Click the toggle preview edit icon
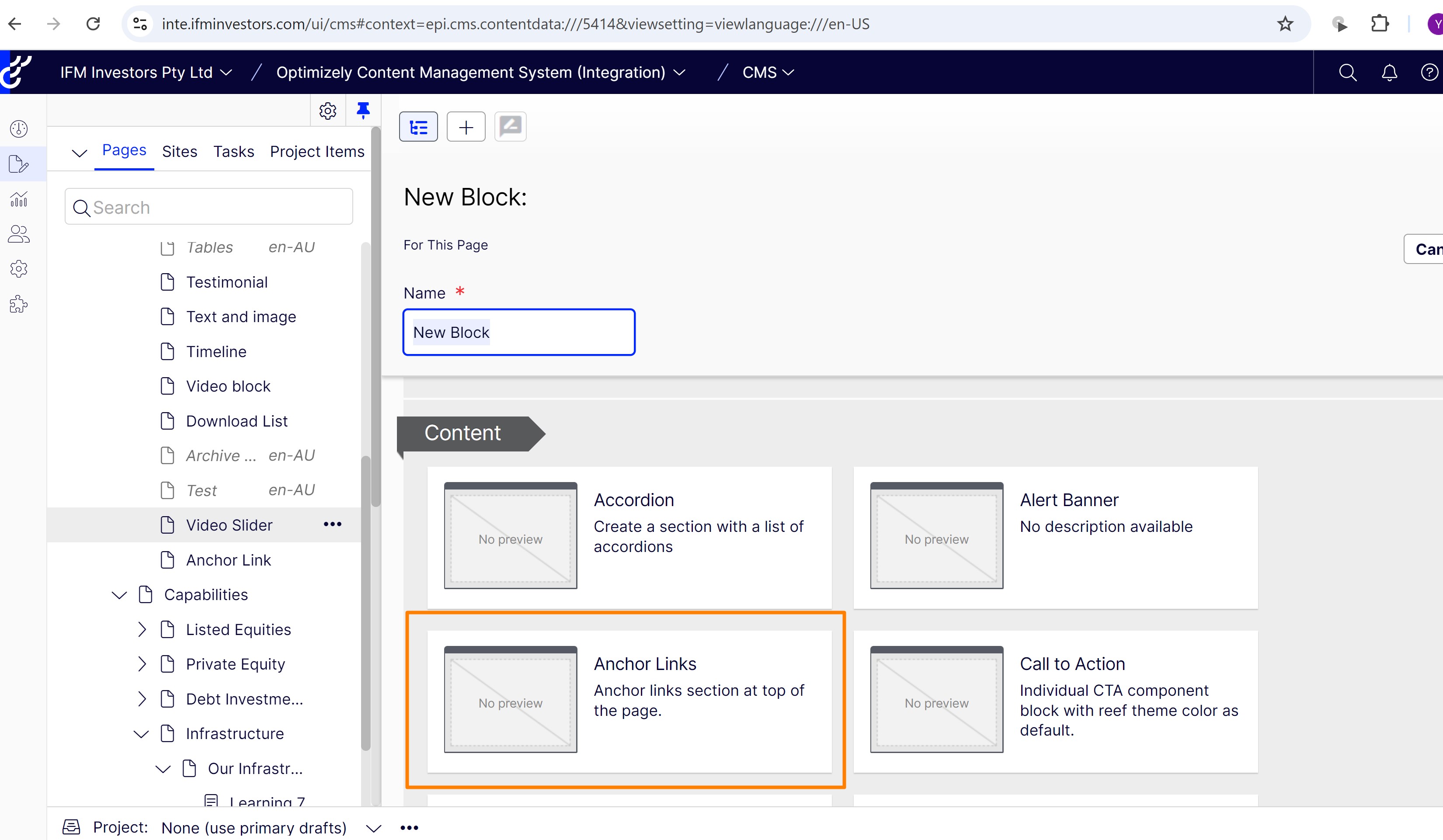The width and height of the screenshot is (1443, 840). (x=510, y=127)
